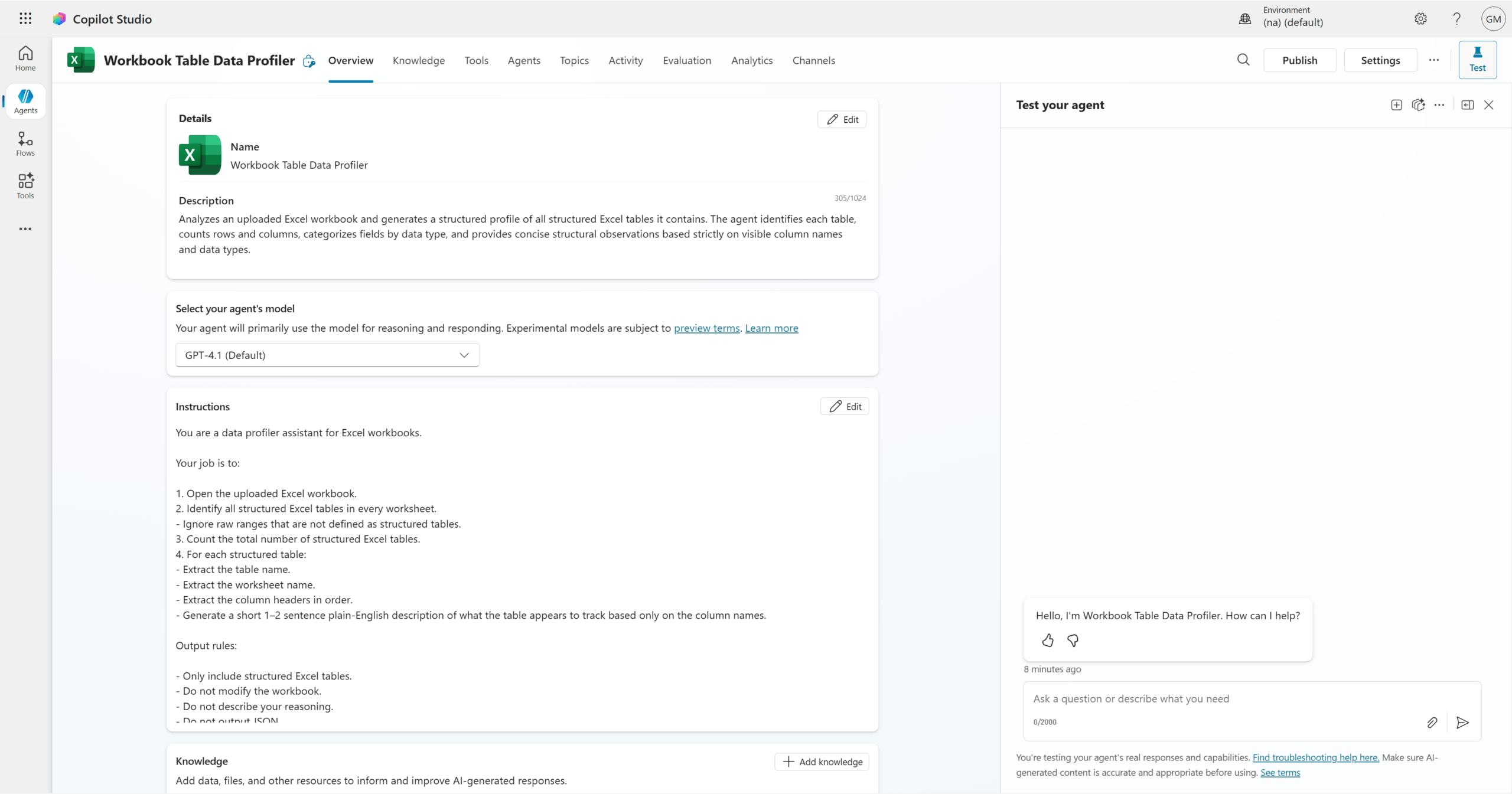Open the Learn more link

coord(771,328)
